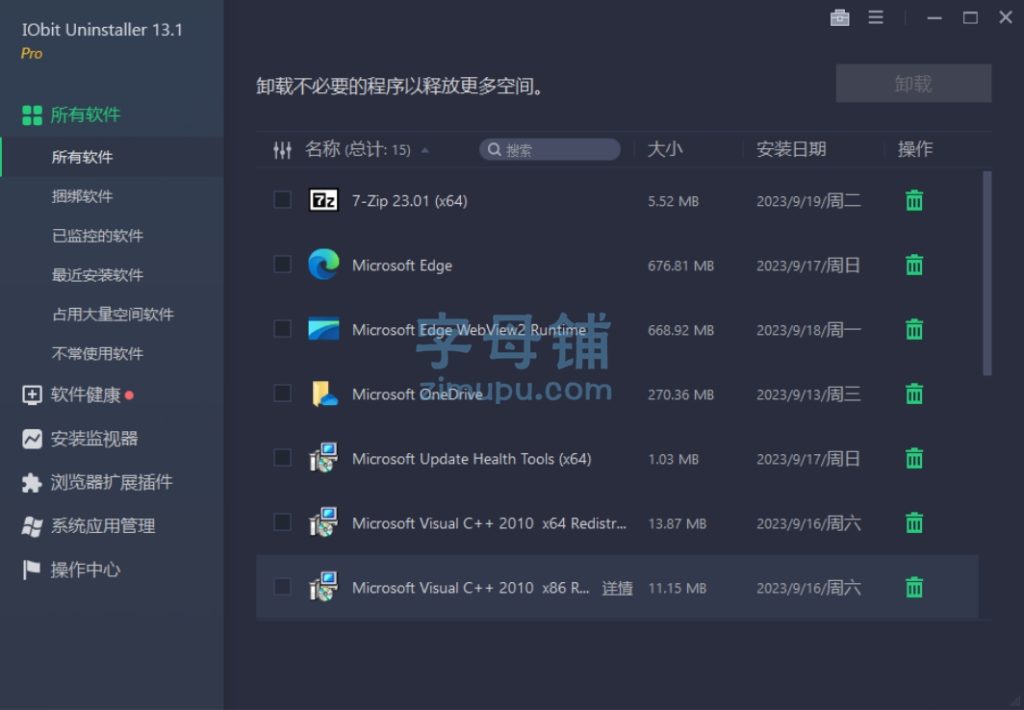Image resolution: width=1024 pixels, height=710 pixels.
Task: Click the 操作中心 flag icon
Action: (31, 570)
